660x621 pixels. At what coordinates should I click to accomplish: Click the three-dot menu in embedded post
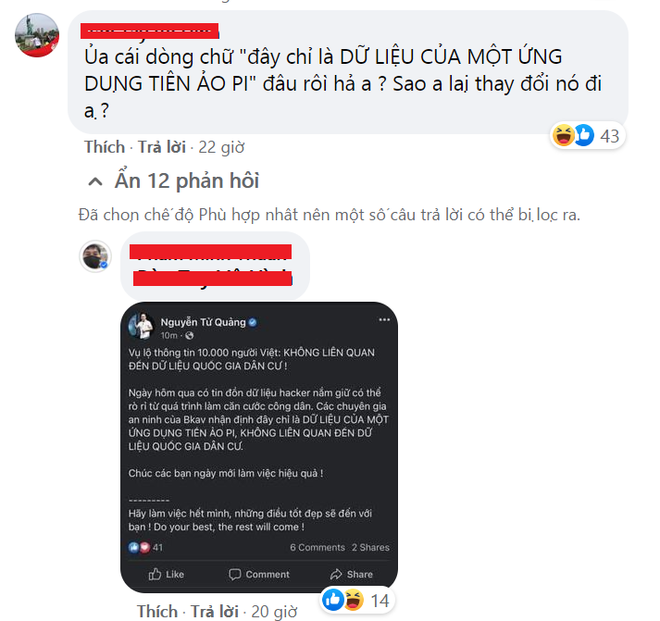pyautogui.click(x=384, y=320)
